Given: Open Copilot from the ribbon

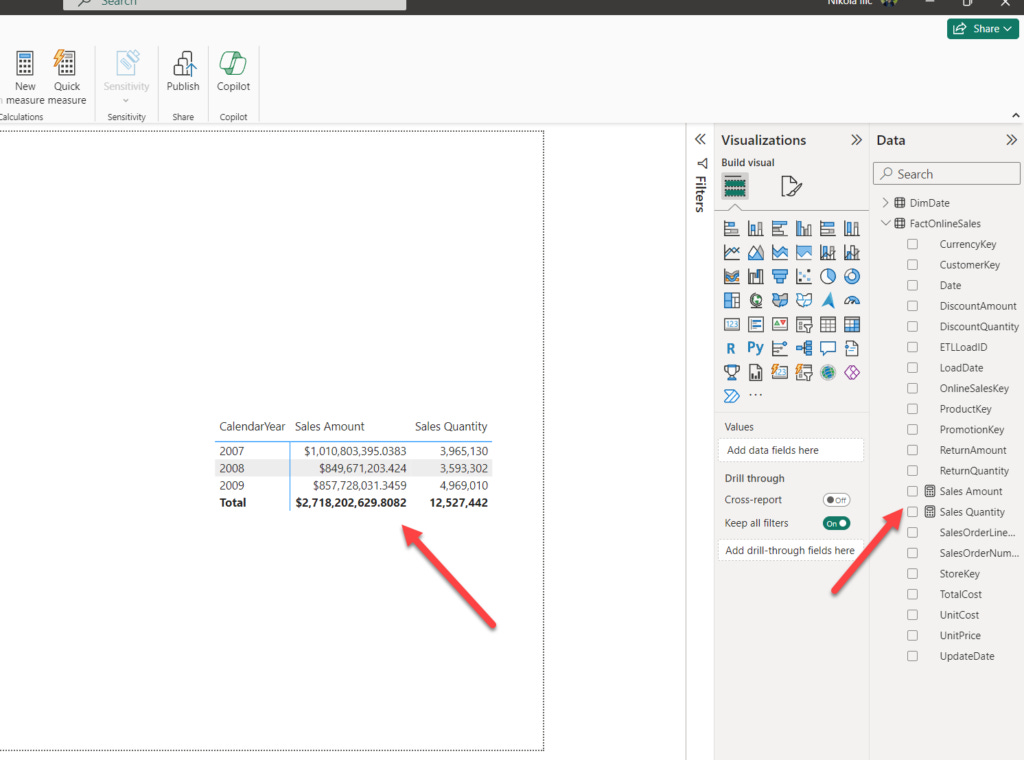Looking at the screenshot, I should (x=233, y=72).
